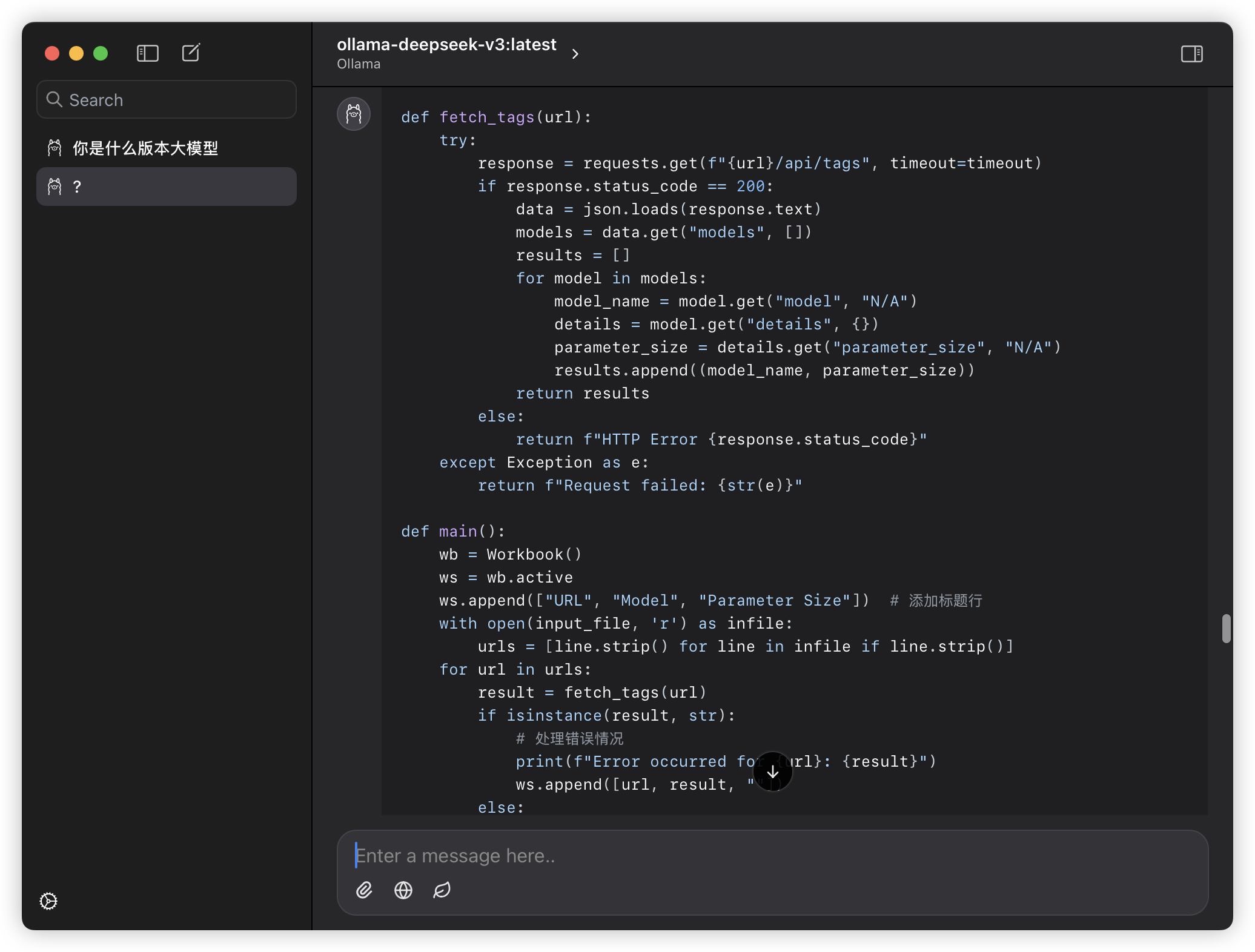Click the Ollama provider subtitle

359,64
